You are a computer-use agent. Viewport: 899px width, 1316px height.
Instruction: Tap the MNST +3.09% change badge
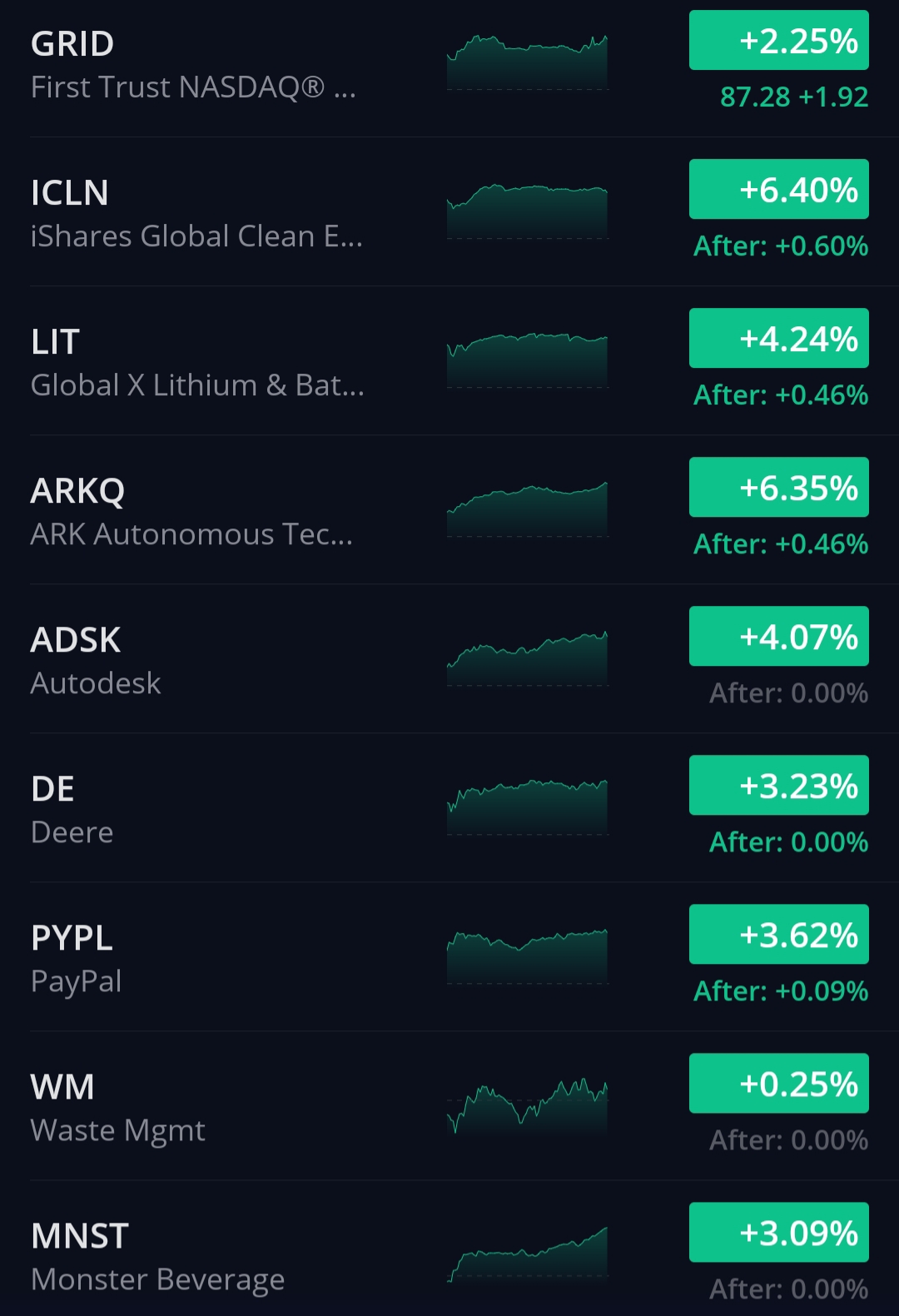coord(778,1233)
